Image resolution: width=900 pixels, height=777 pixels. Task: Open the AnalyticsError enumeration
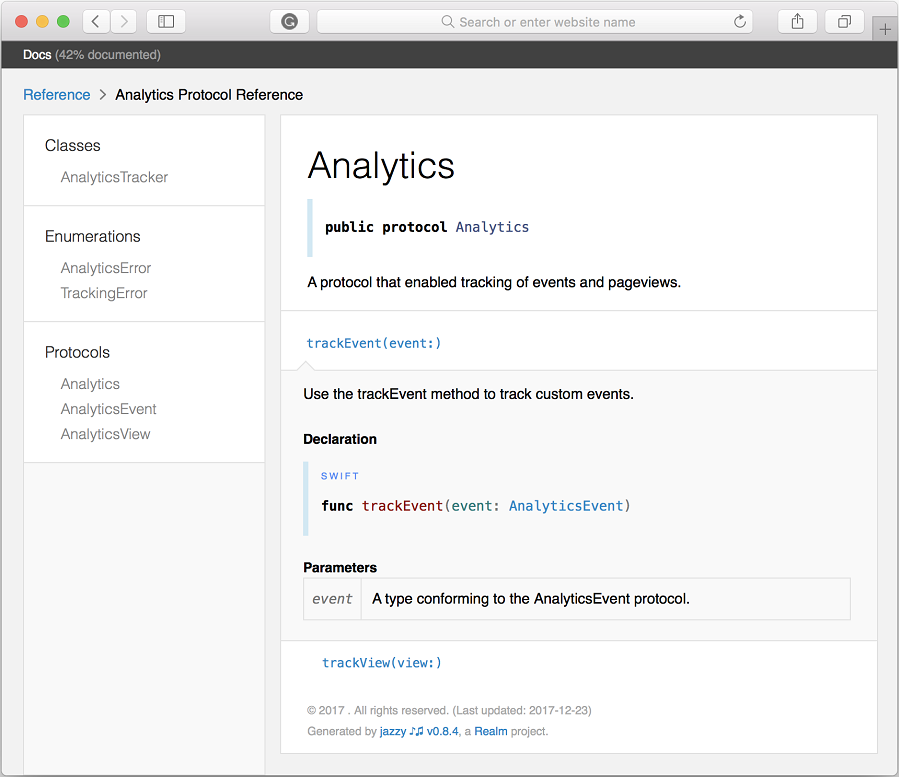106,268
